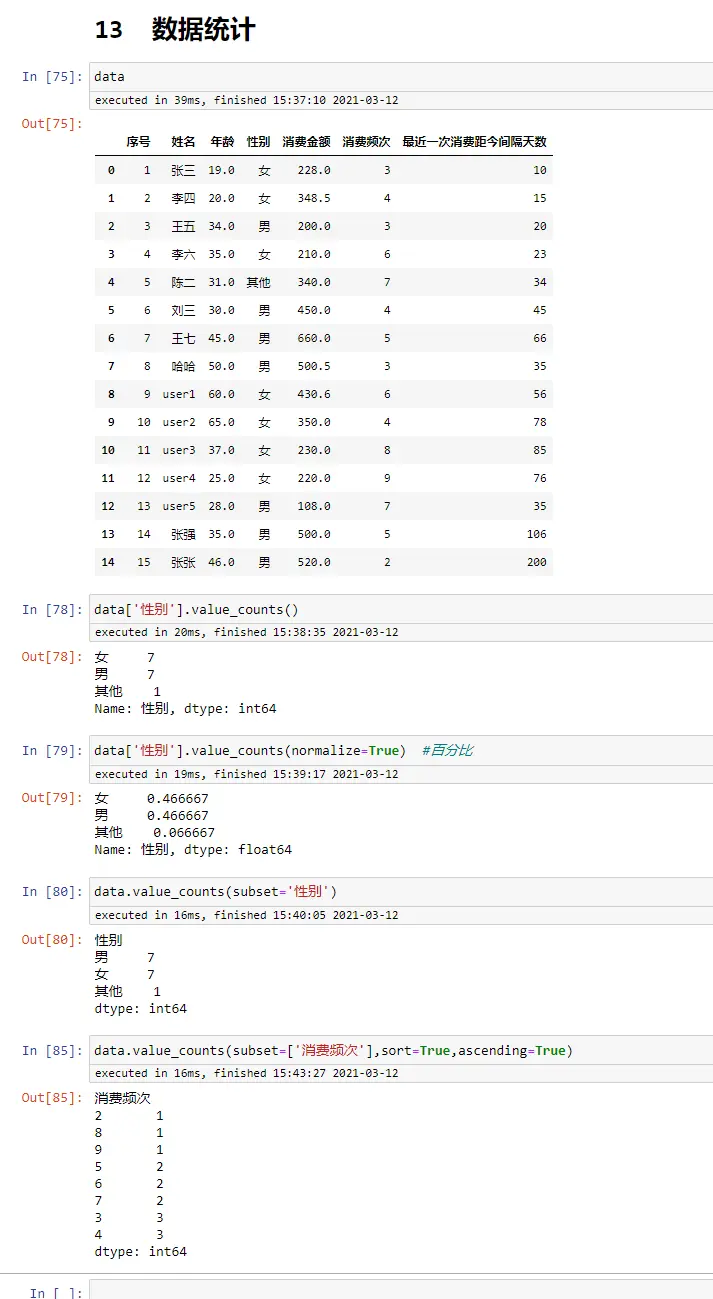Select the value_counts() code cell In [78]
Viewport: 713px width, 1299px height.
tap(400, 610)
